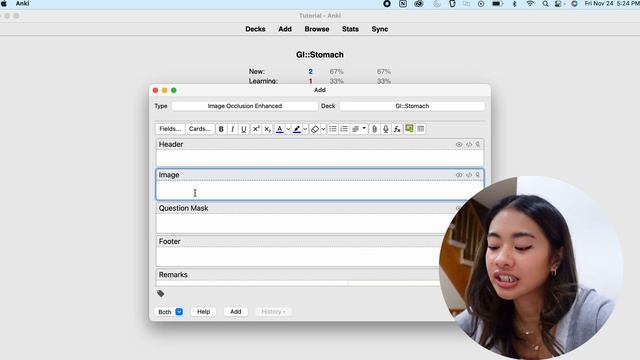Click the New card count 2

click(310, 71)
